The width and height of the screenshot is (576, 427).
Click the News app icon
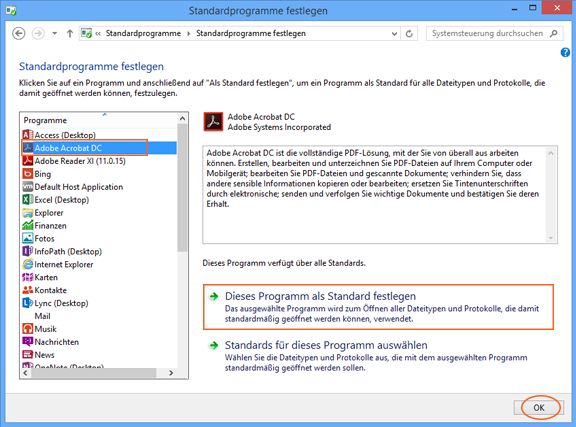point(28,355)
